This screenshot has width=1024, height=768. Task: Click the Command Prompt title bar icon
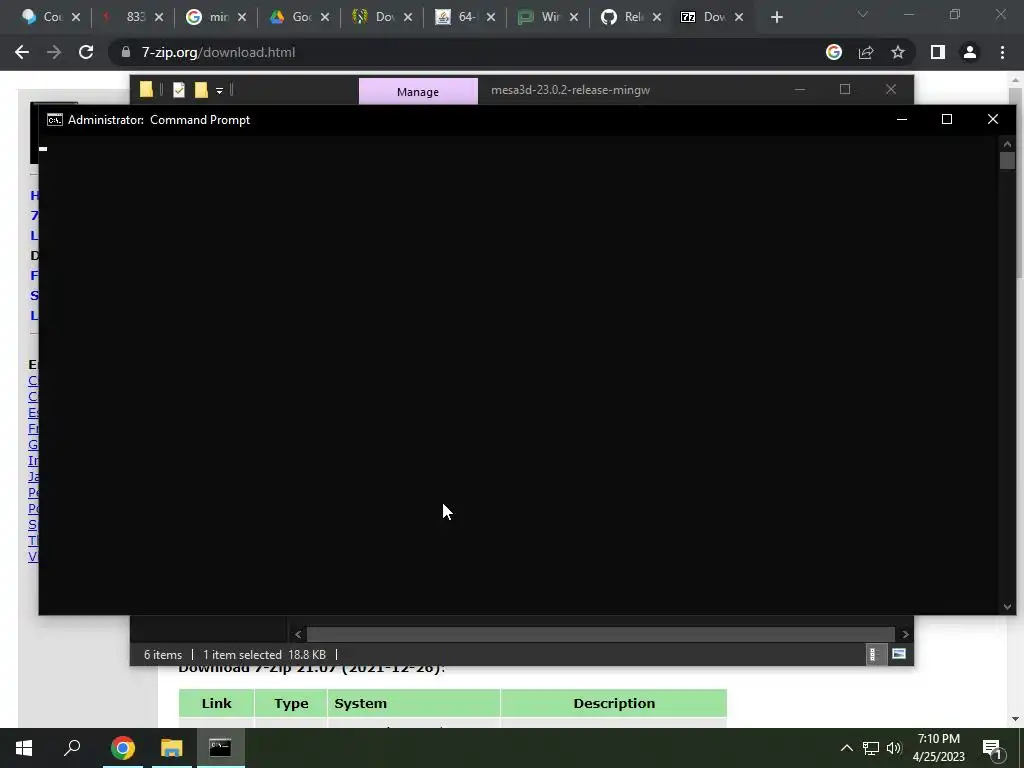click(x=55, y=120)
